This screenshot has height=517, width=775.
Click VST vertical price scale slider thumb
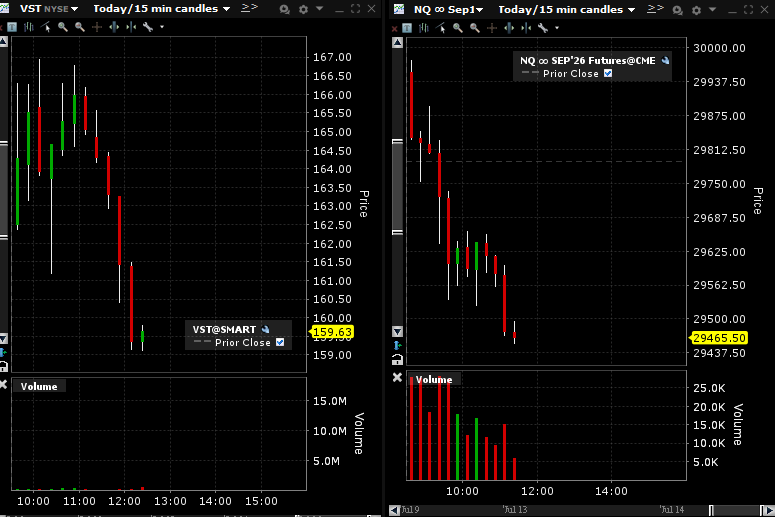(x=3, y=190)
